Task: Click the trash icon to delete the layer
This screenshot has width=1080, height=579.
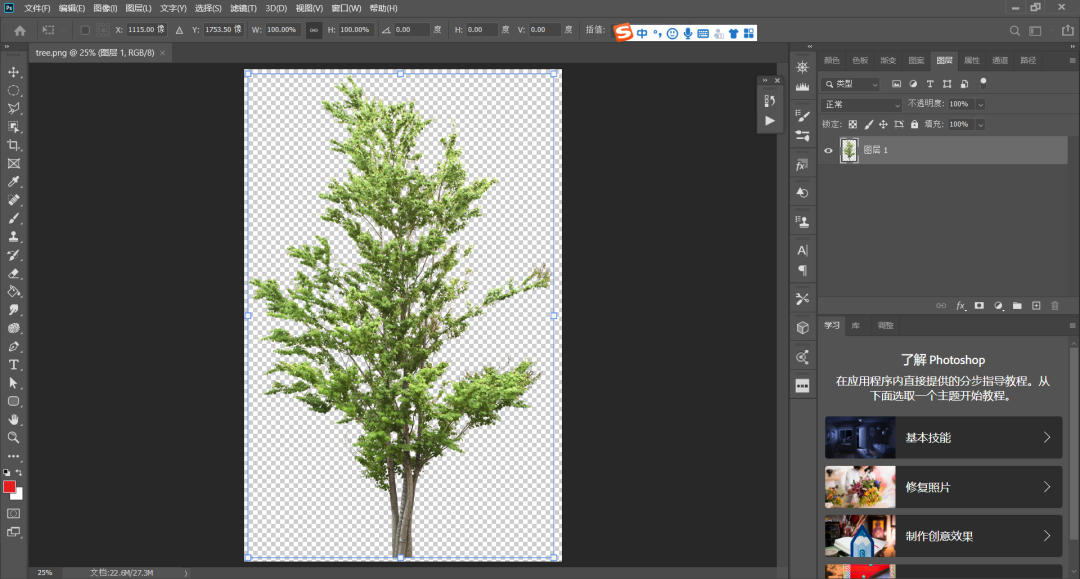Action: point(1055,305)
